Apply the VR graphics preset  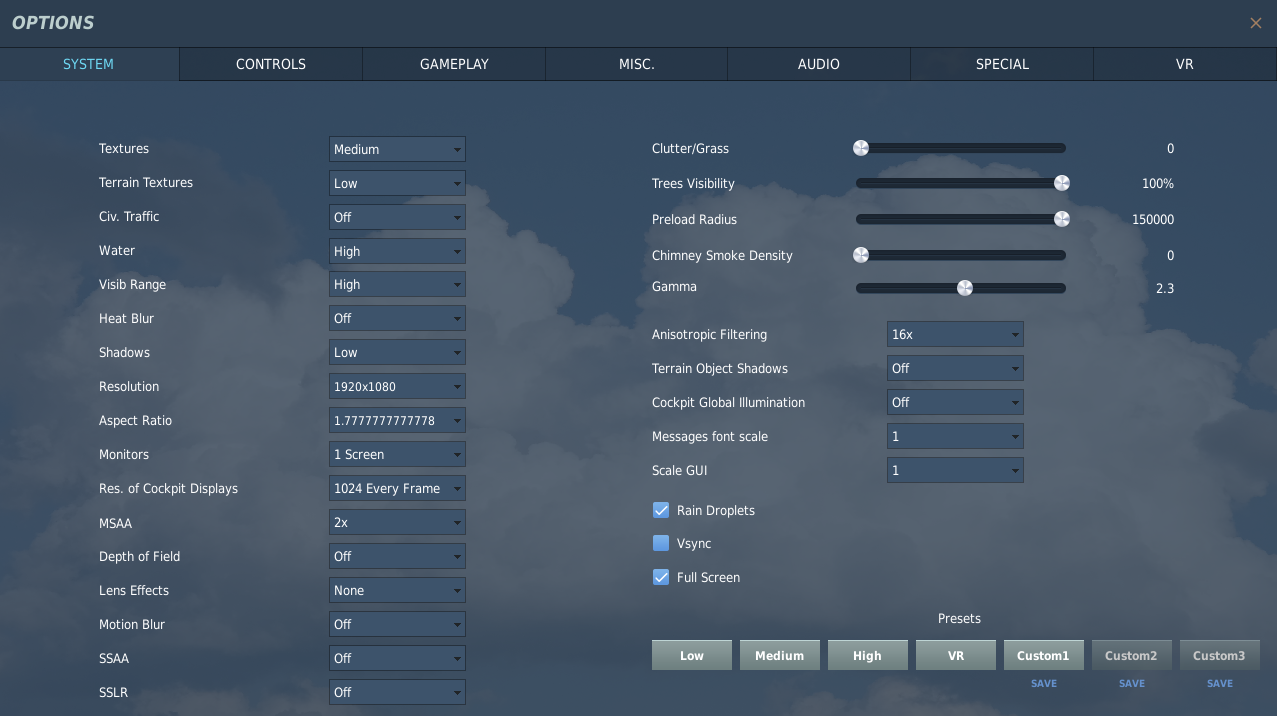tap(956, 655)
